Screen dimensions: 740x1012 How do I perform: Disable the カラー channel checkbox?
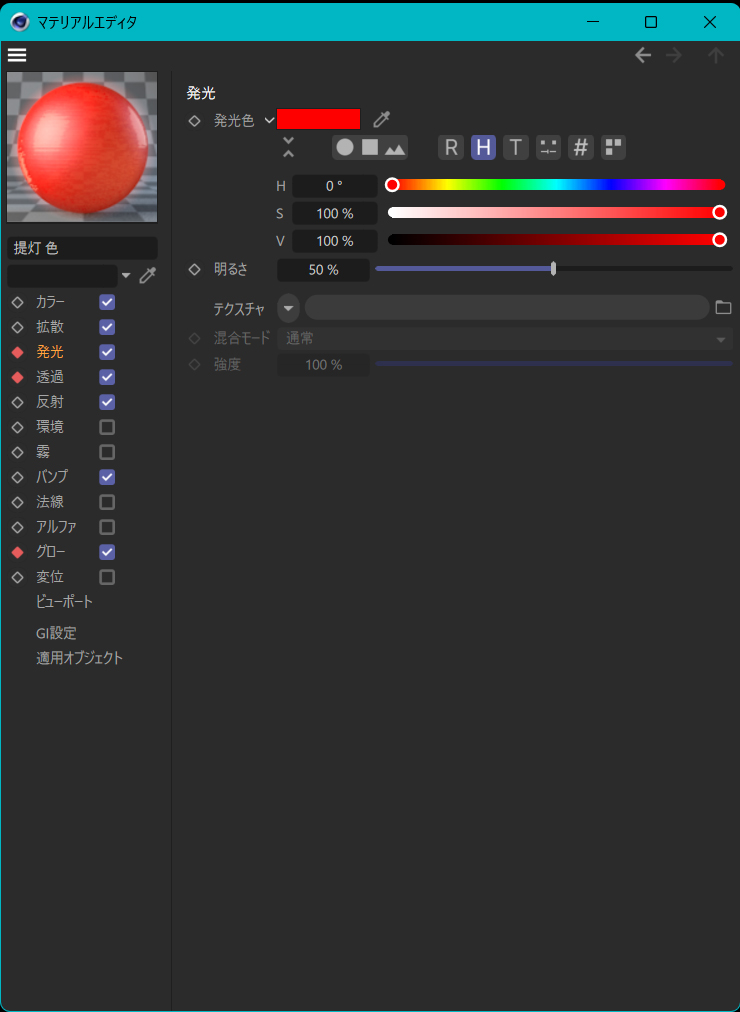click(x=107, y=302)
